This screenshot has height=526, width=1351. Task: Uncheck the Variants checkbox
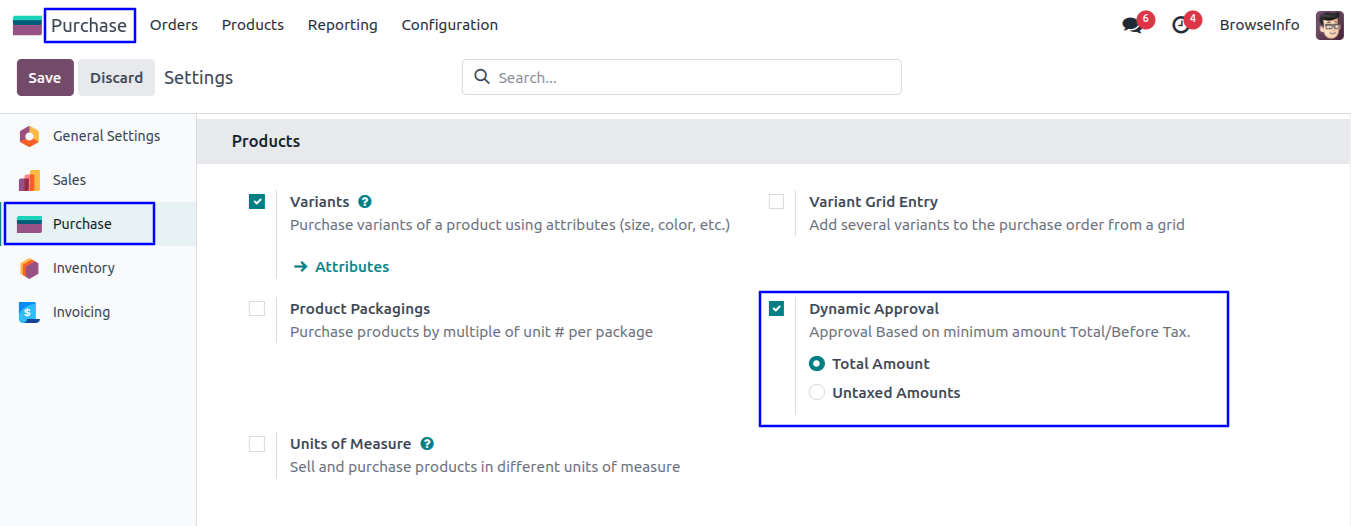[x=257, y=202]
